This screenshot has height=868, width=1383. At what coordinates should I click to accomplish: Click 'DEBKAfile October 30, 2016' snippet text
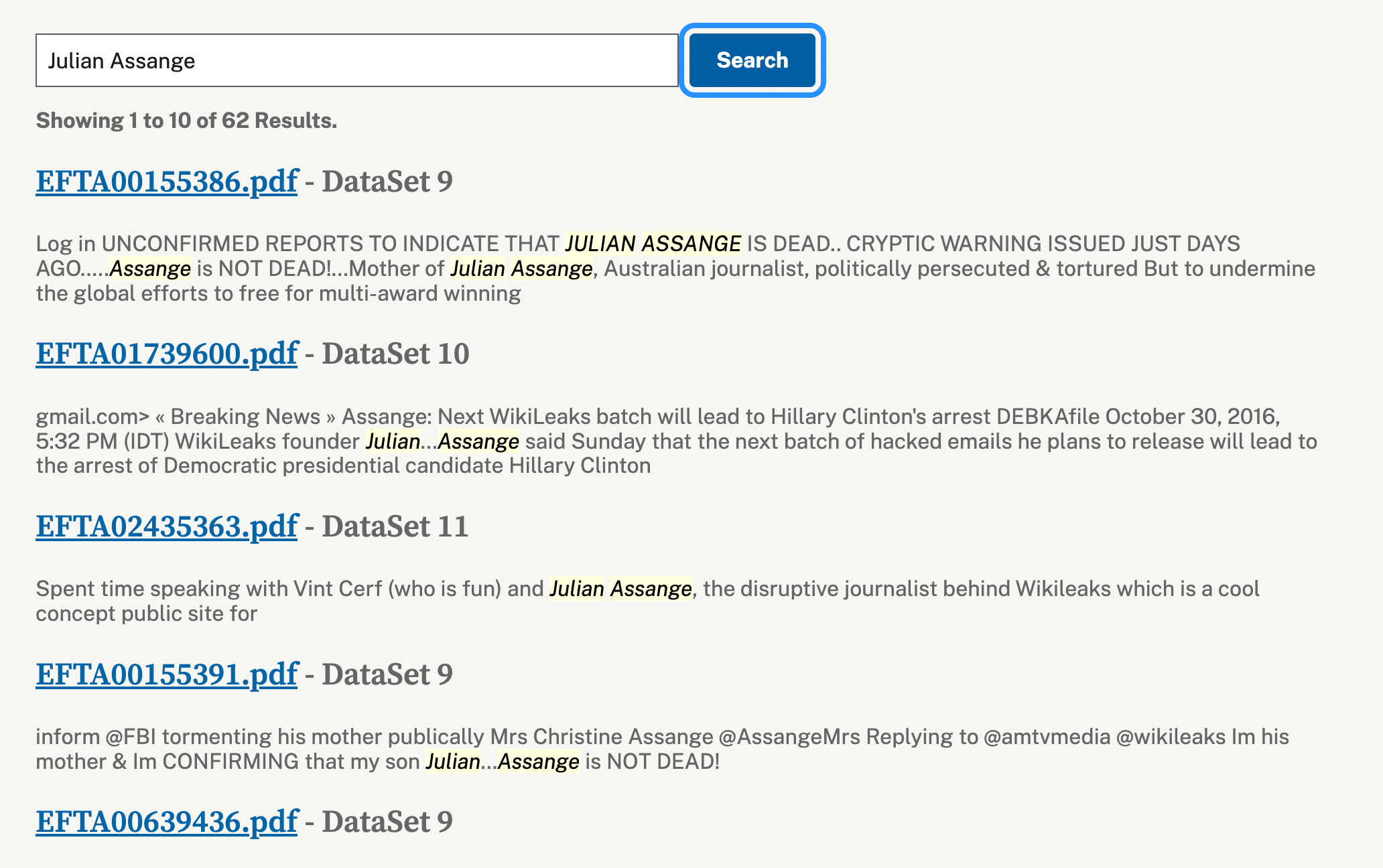coord(1137,417)
